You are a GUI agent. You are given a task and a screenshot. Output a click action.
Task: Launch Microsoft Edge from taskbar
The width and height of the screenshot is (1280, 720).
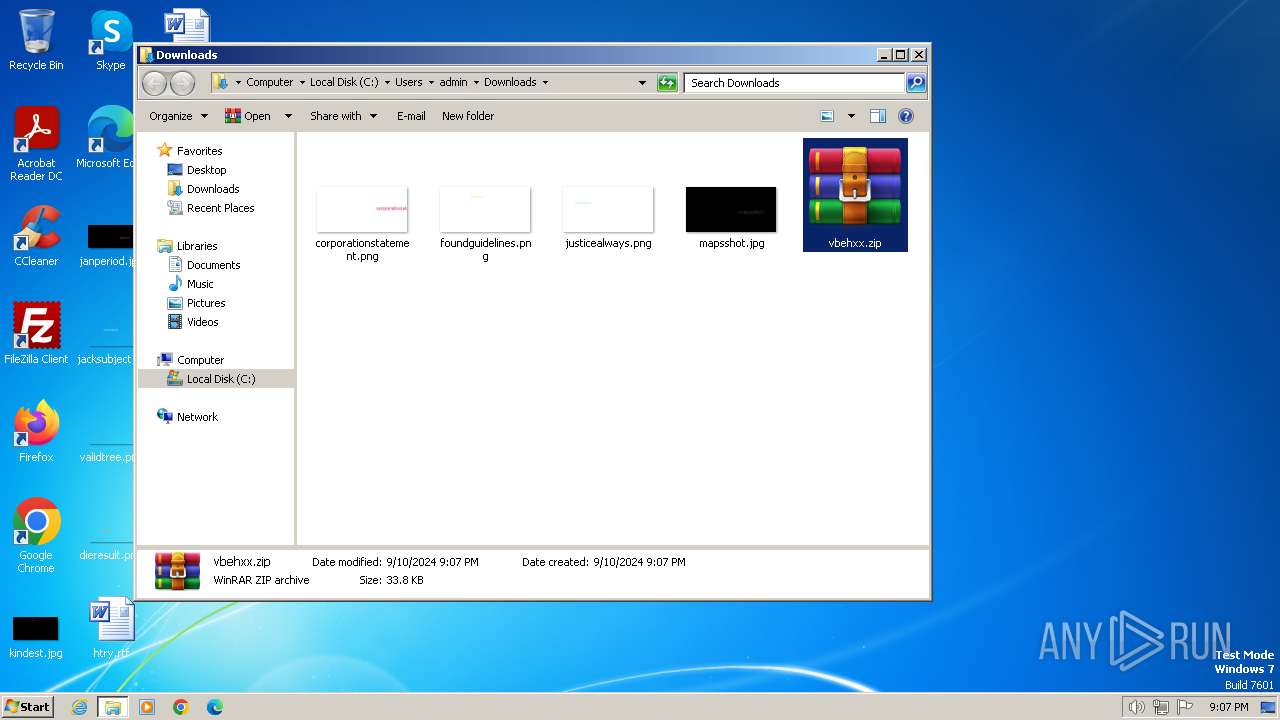click(x=215, y=707)
